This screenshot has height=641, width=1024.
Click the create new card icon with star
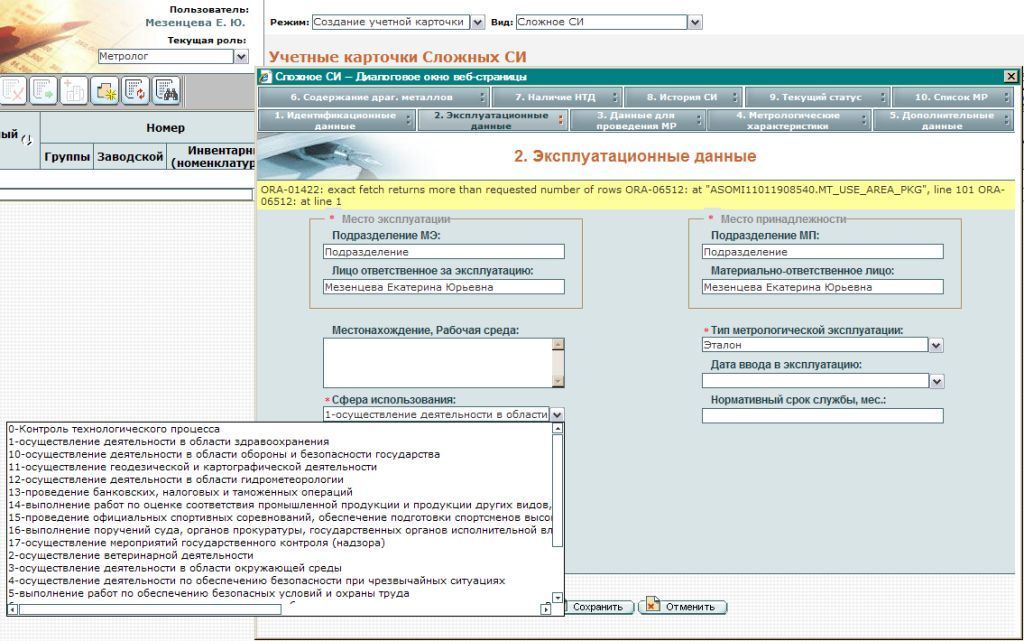105,91
